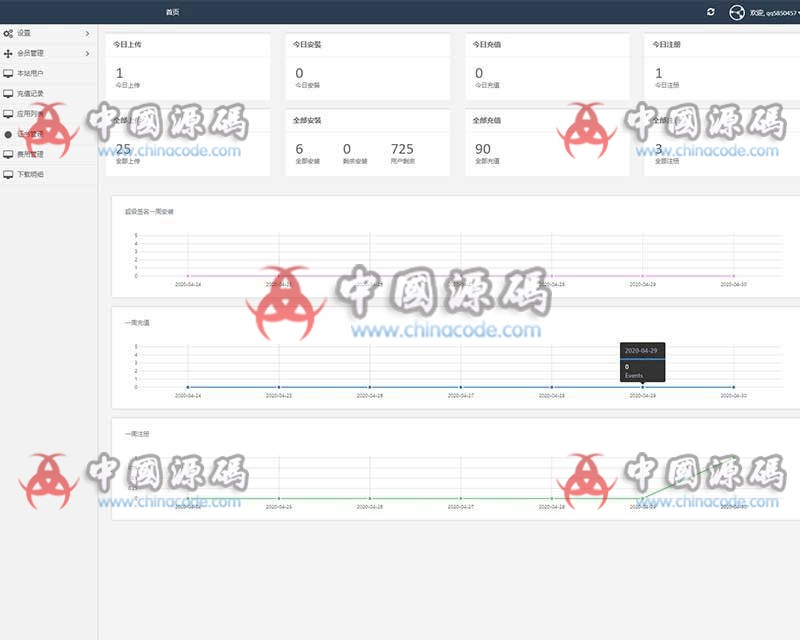Click the 应用列表 monitor icon in sidebar
Viewport: 800px width, 640px height.
[x=9, y=114]
